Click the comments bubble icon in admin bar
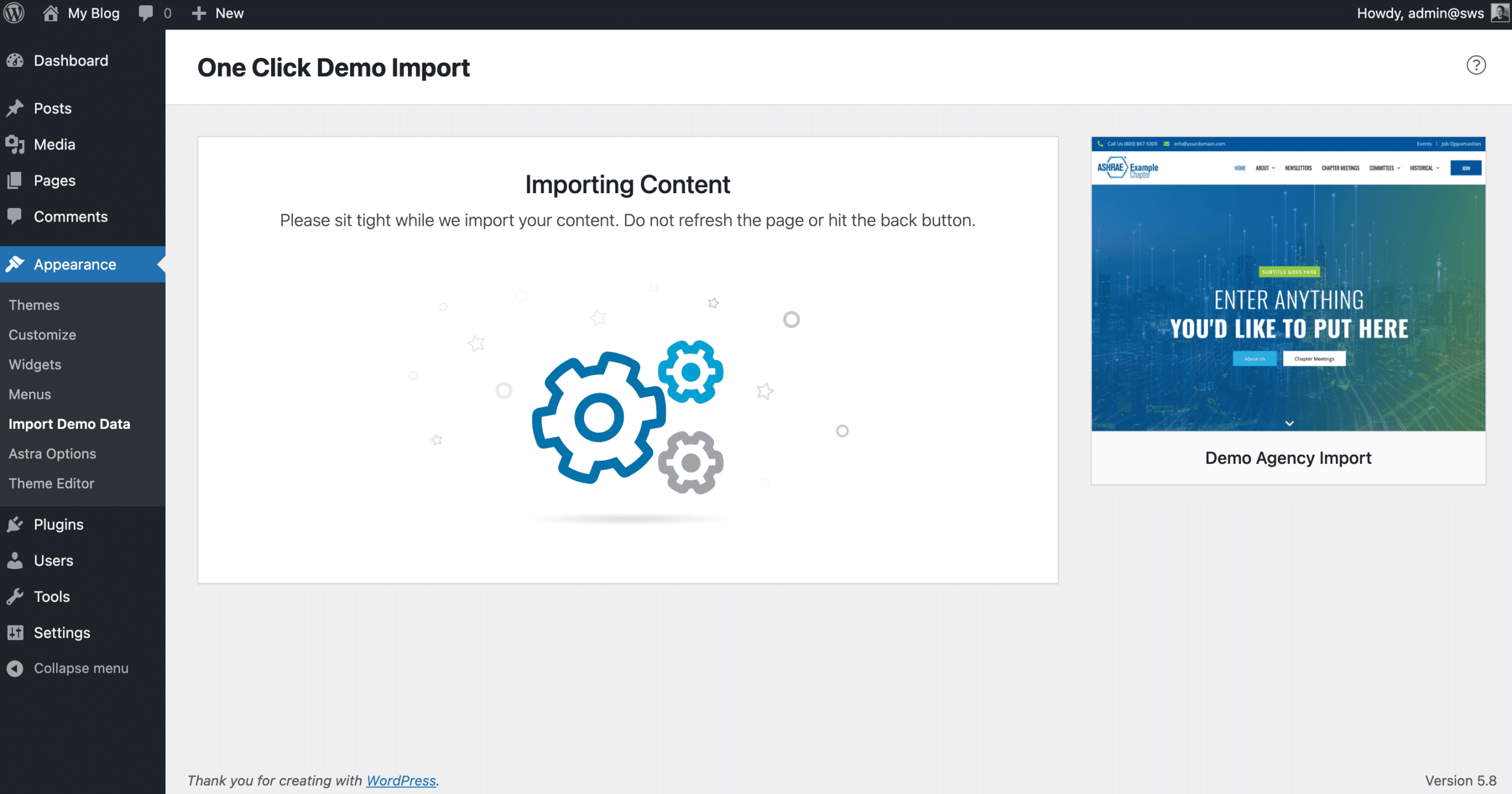This screenshot has width=1512, height=794. pyautogui.click(x=145, y=13)
